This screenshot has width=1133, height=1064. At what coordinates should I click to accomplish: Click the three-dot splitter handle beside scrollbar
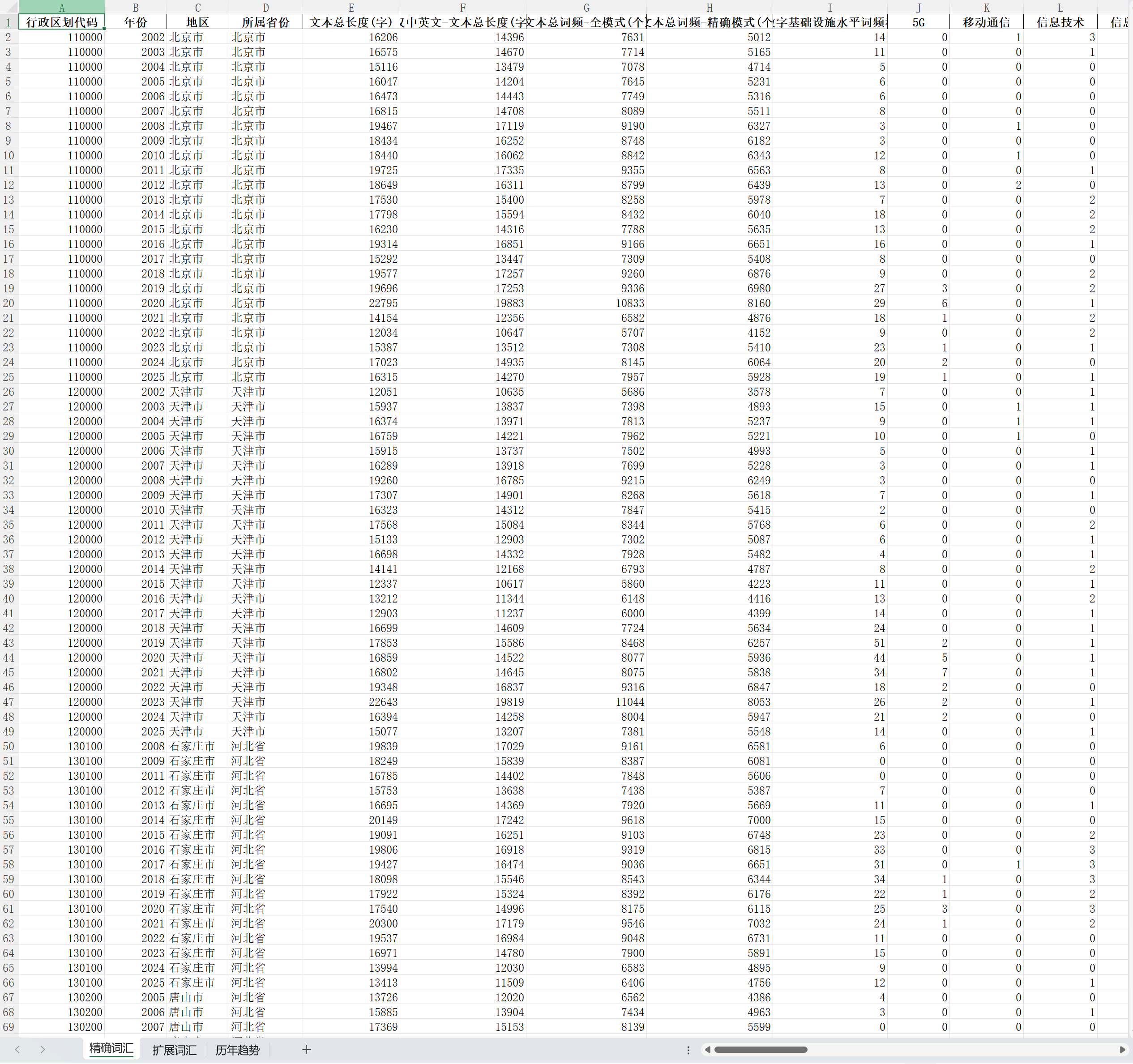tap(688, 1050)
